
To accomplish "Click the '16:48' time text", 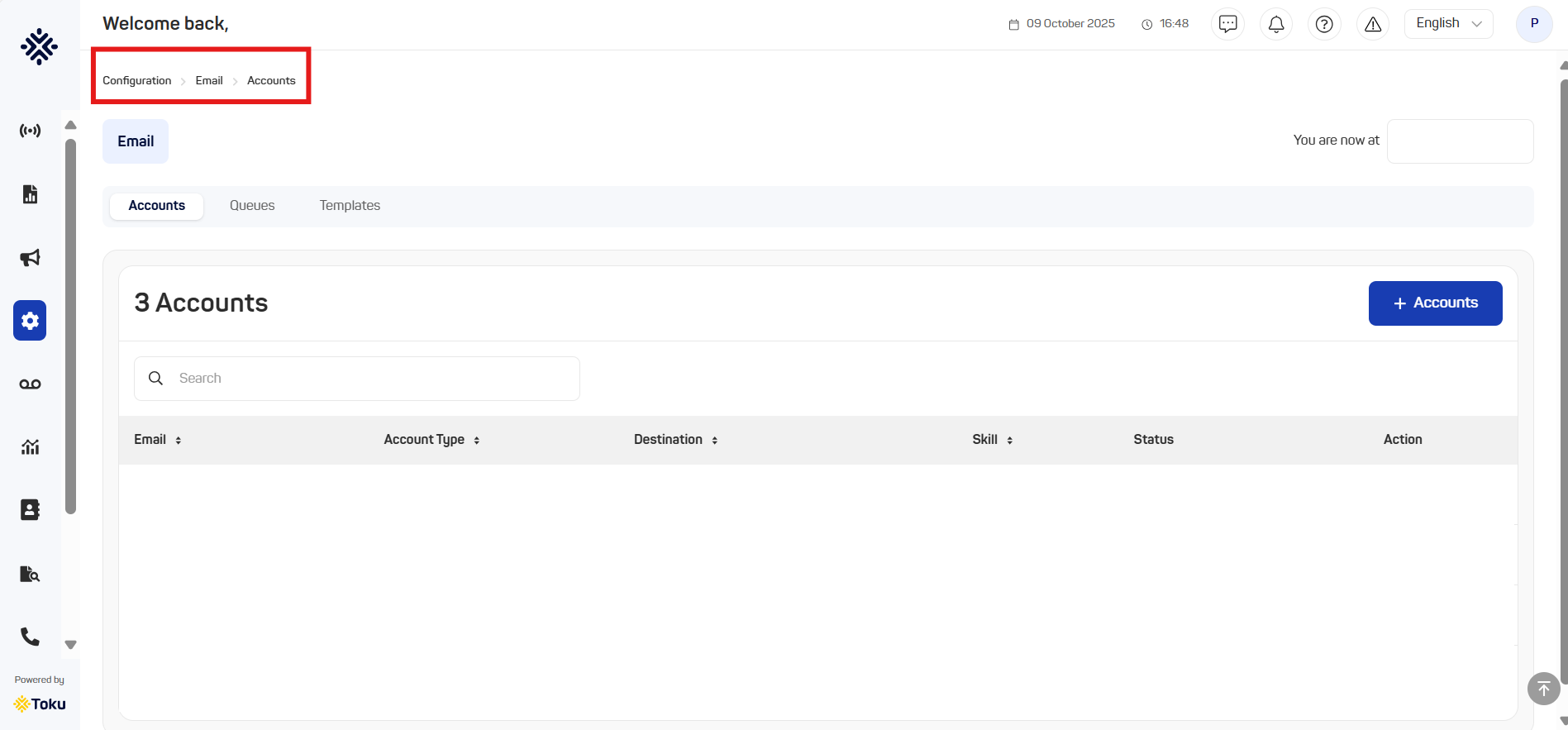I will coord(1174,24).
